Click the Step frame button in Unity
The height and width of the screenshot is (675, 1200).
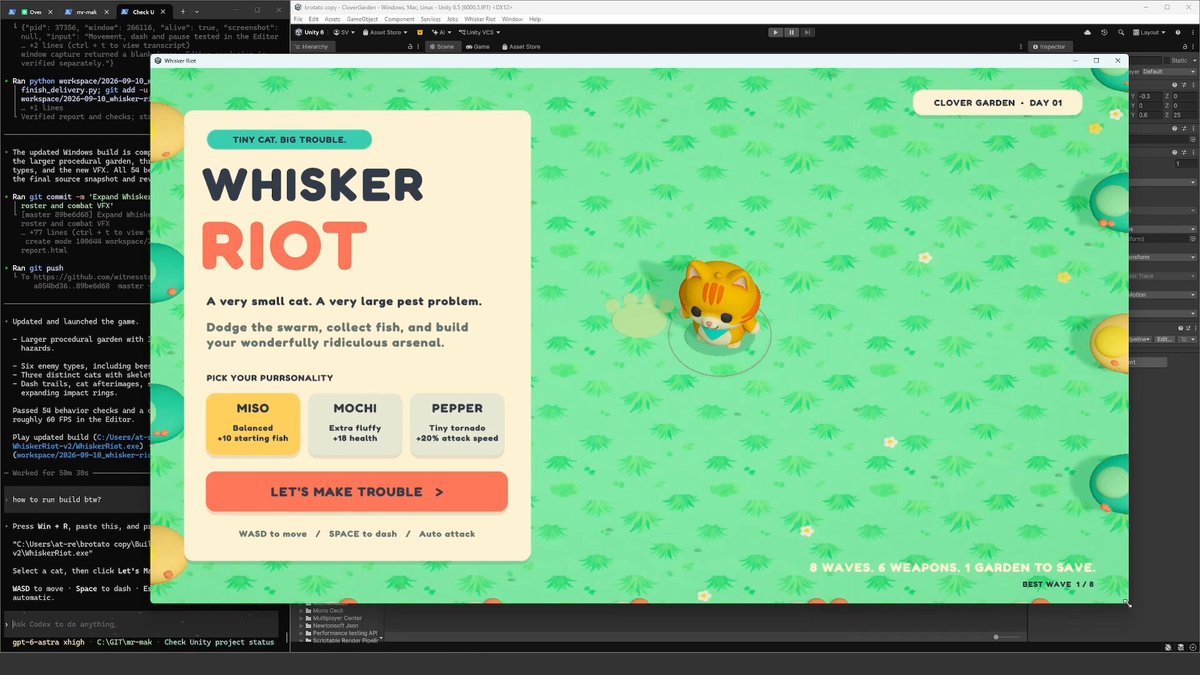[807, 32]
